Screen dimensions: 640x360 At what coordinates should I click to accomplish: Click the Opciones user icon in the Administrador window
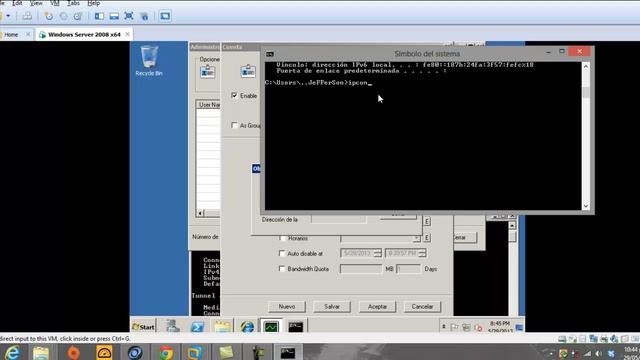coord(208,71)
